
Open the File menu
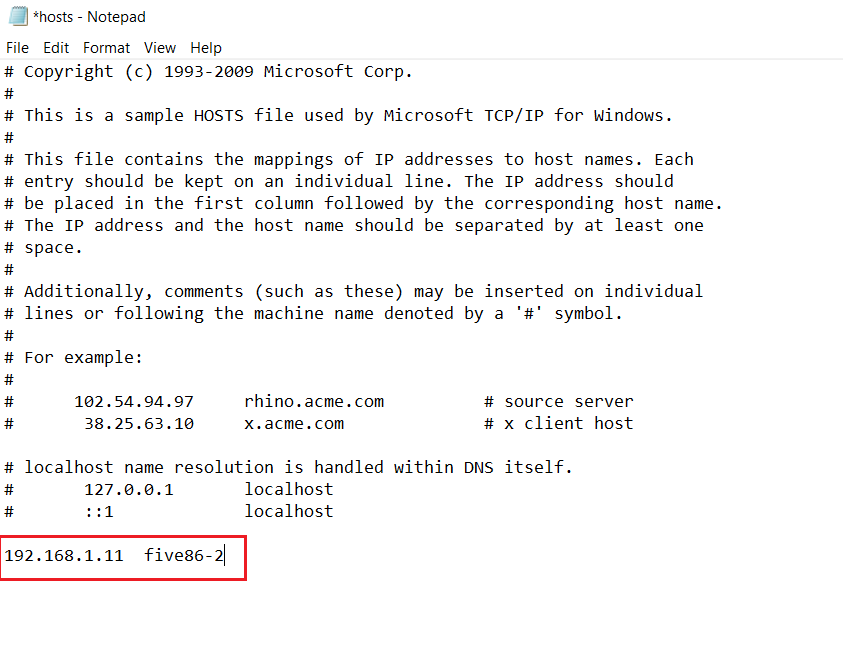click(17, 47)
